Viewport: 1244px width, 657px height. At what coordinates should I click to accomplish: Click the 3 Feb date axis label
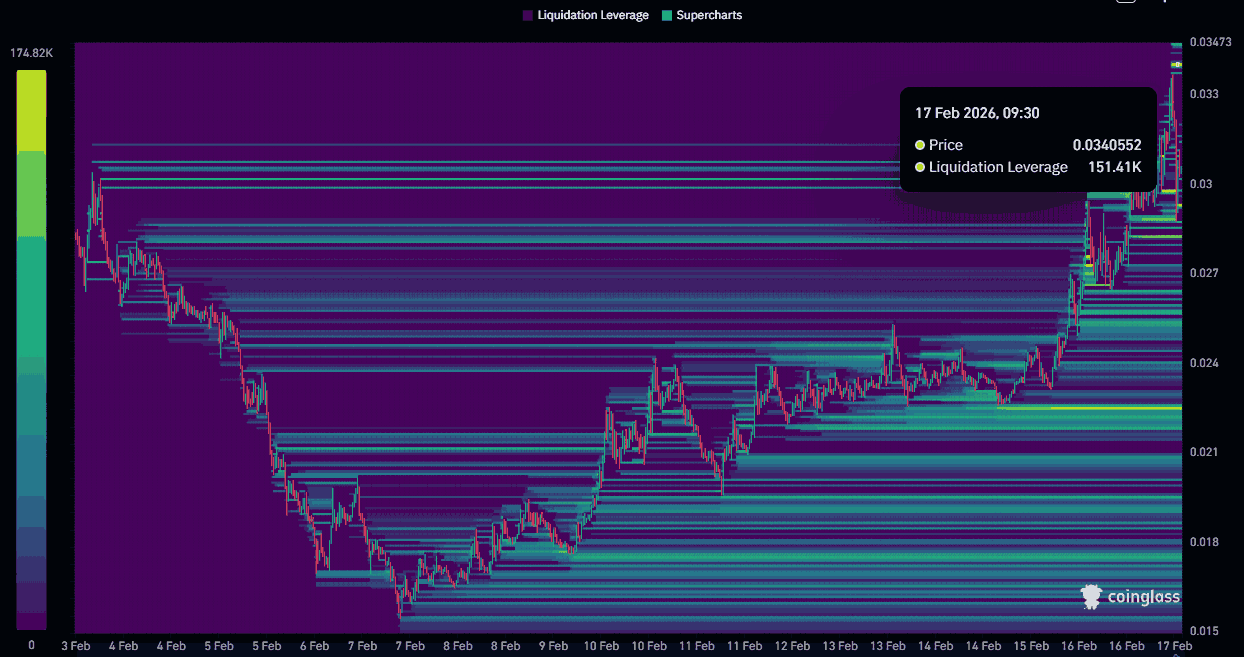tap(75, 646)
